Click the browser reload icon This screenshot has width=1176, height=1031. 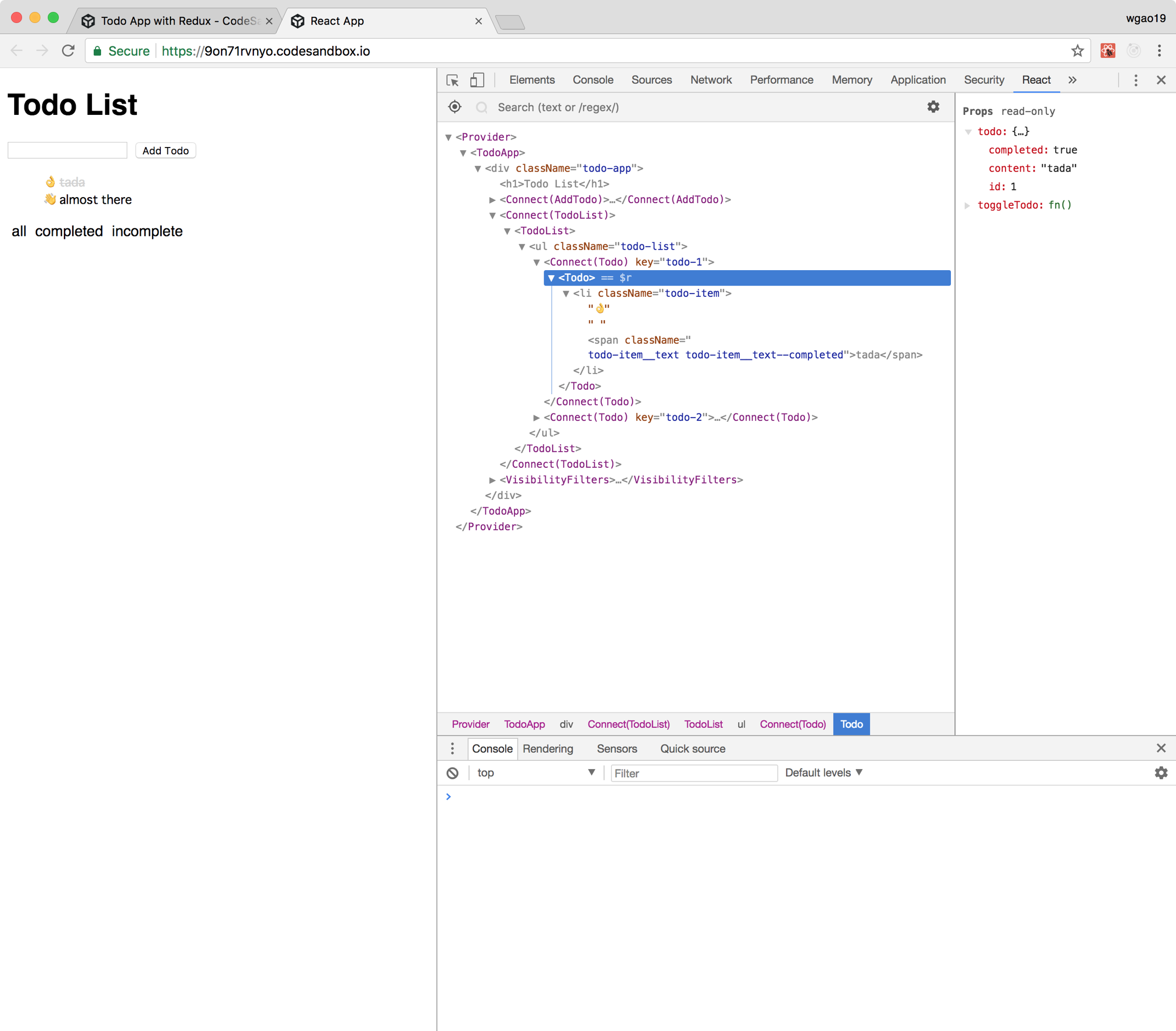pos(68,51)
